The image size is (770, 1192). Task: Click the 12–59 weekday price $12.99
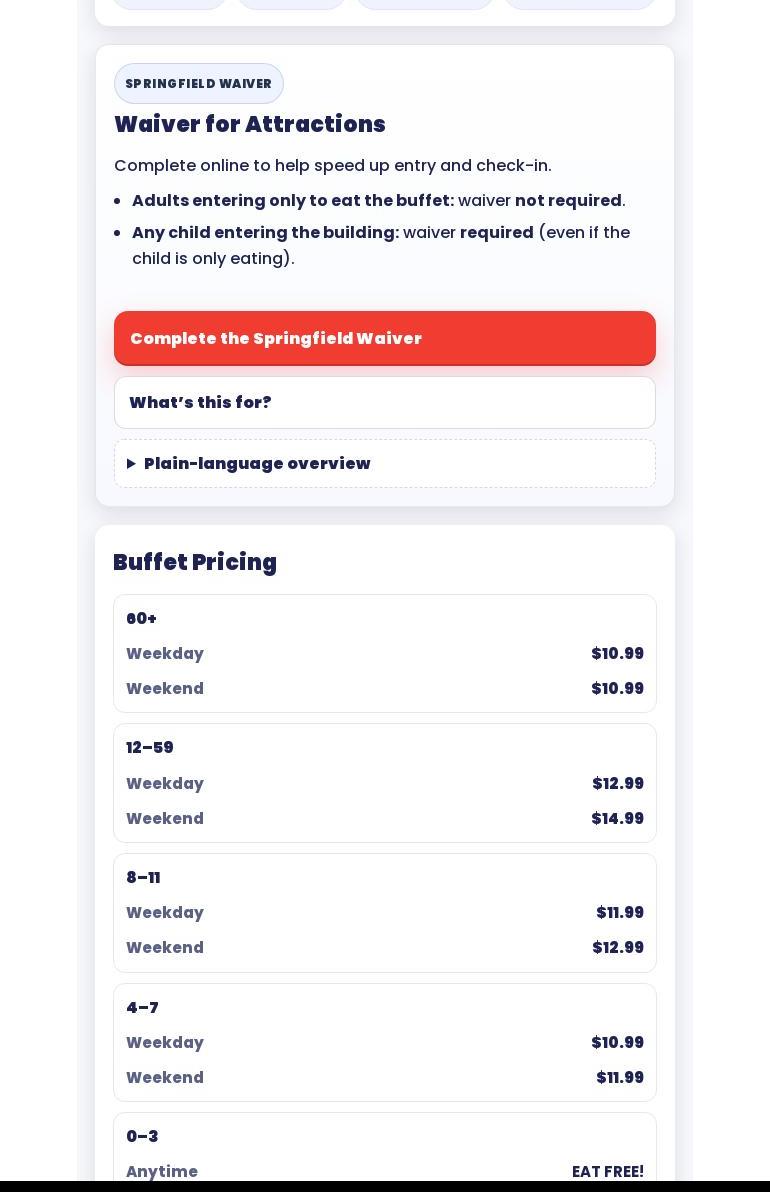point(617,783)
